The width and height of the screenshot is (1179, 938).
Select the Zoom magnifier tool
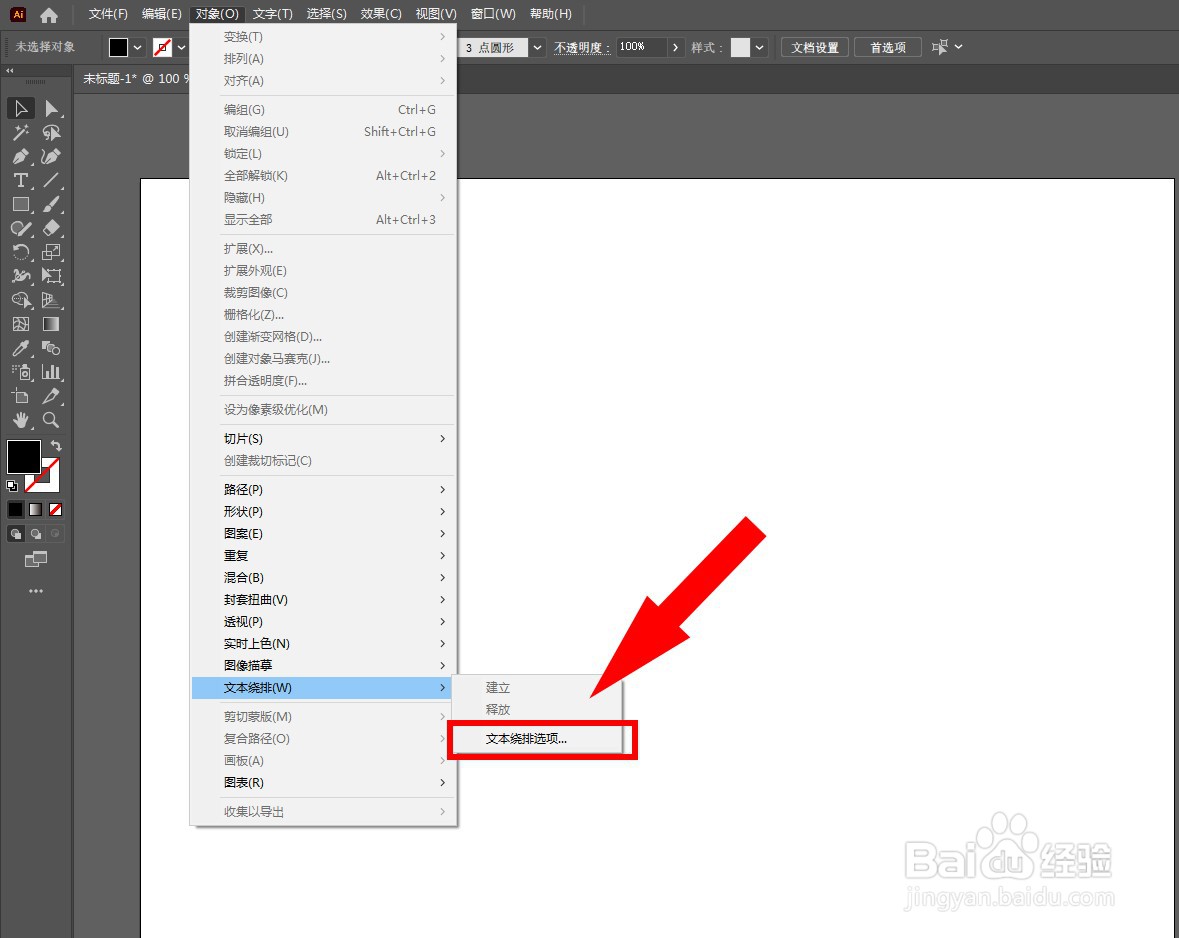pyautogui.click(x=51, y=420)
